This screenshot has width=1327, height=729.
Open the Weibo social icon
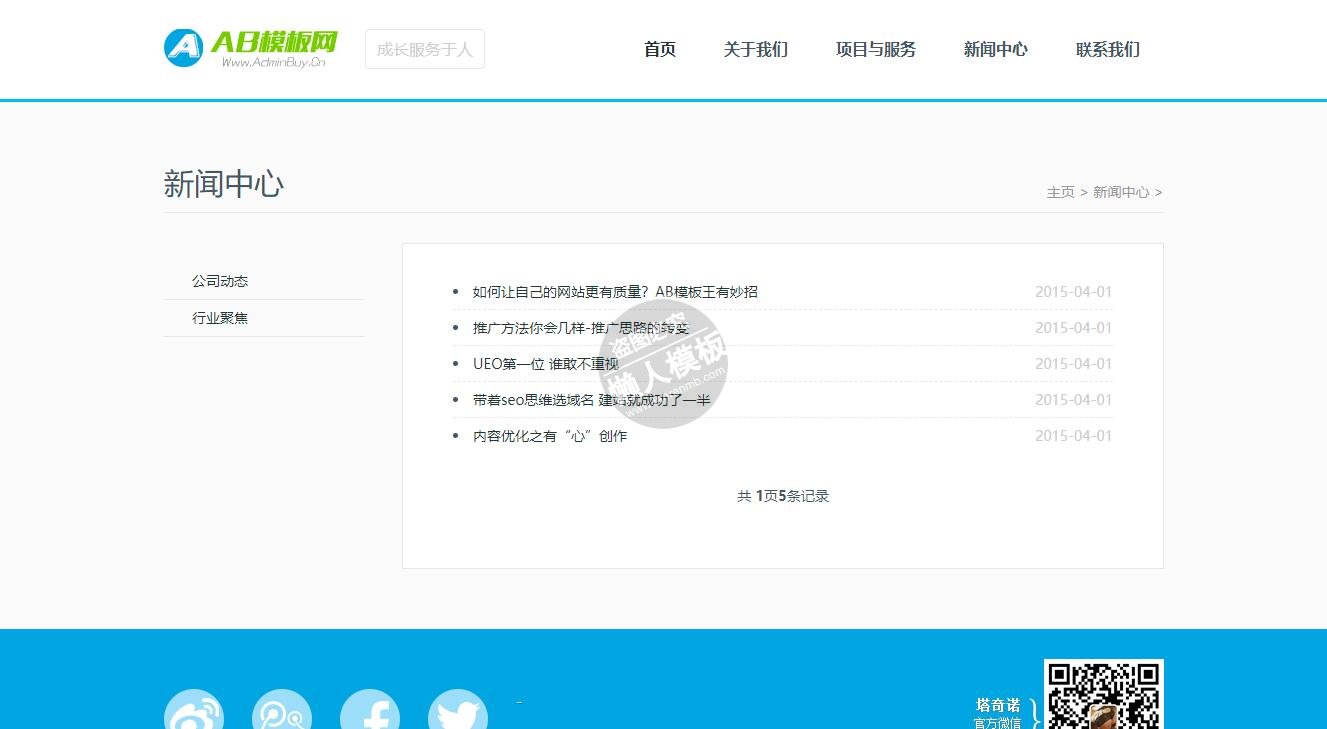[194, 709]
